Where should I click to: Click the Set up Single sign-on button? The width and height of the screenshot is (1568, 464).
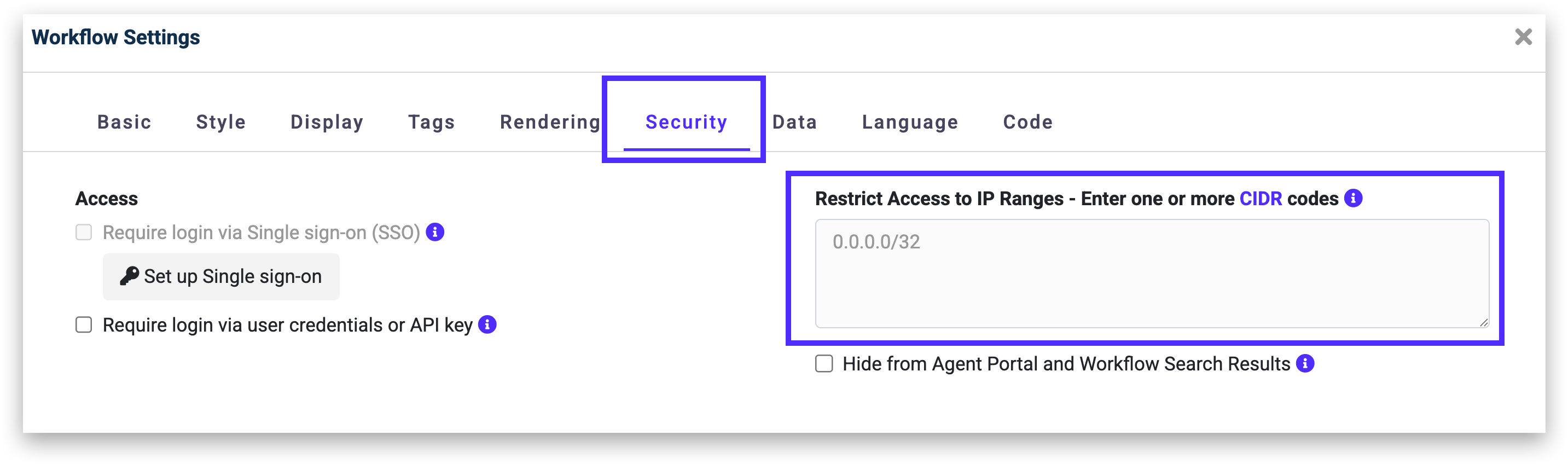(221, 276)
